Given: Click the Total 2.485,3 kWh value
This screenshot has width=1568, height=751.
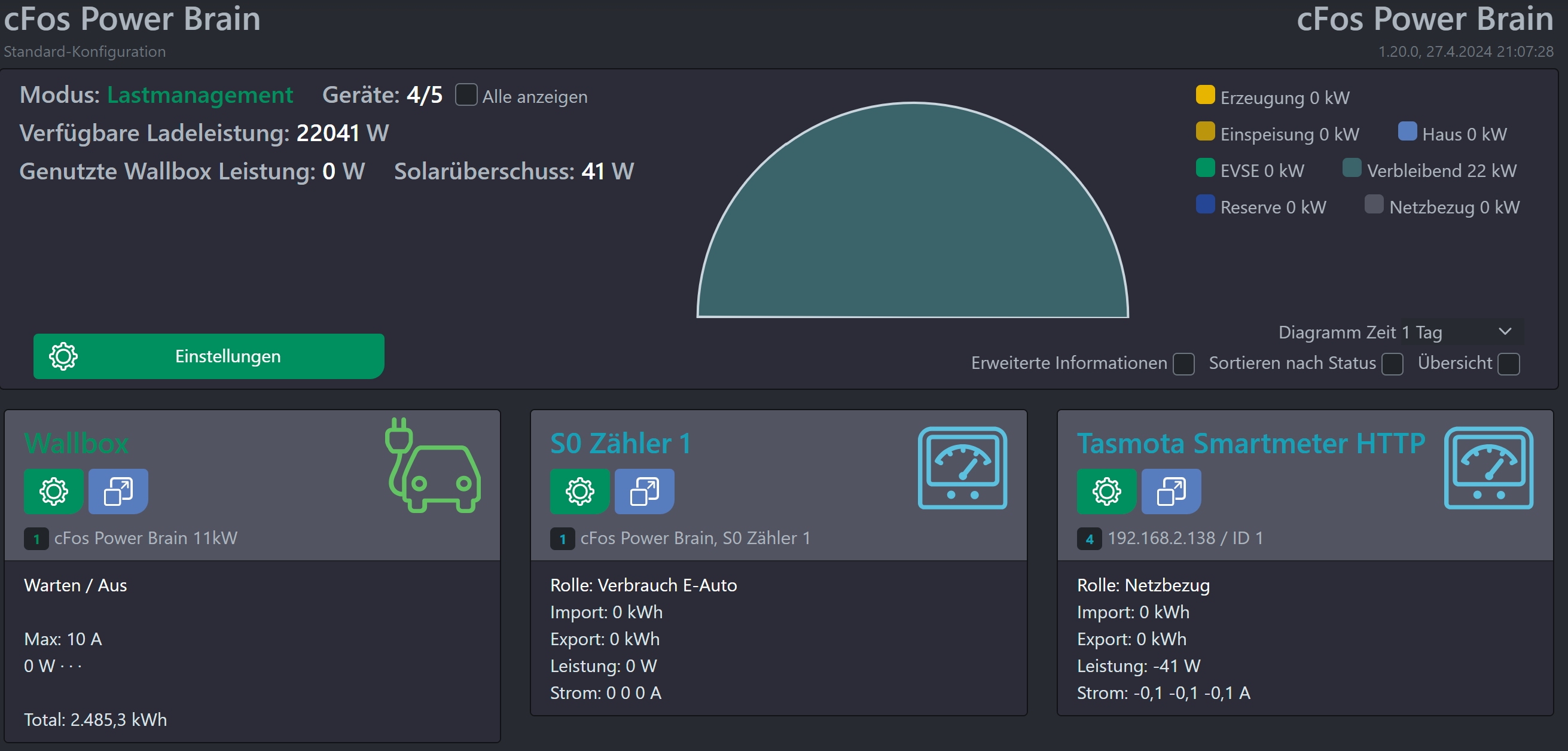Looking at the screenshot, I should click(x=96, y=720).
